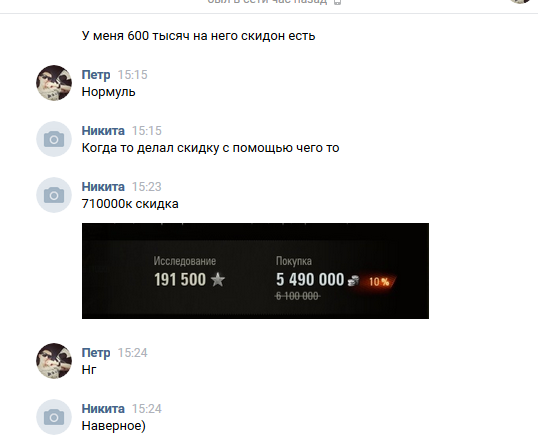The image size is (538, 446).
Task: Select the message Нормуль
Action: (108, 92)
